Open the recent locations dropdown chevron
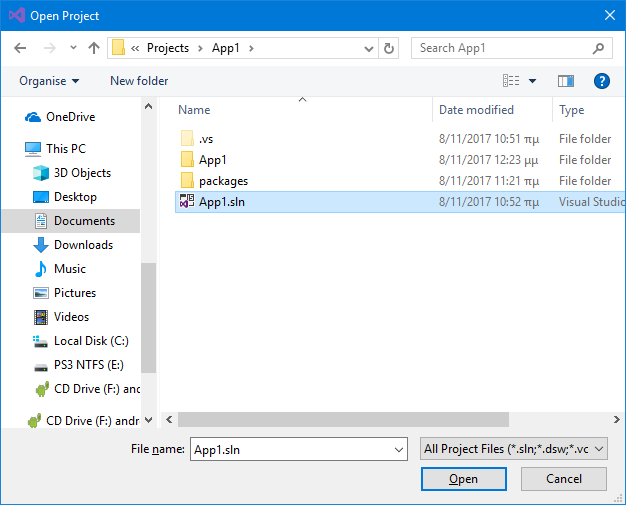 point(73,48)
